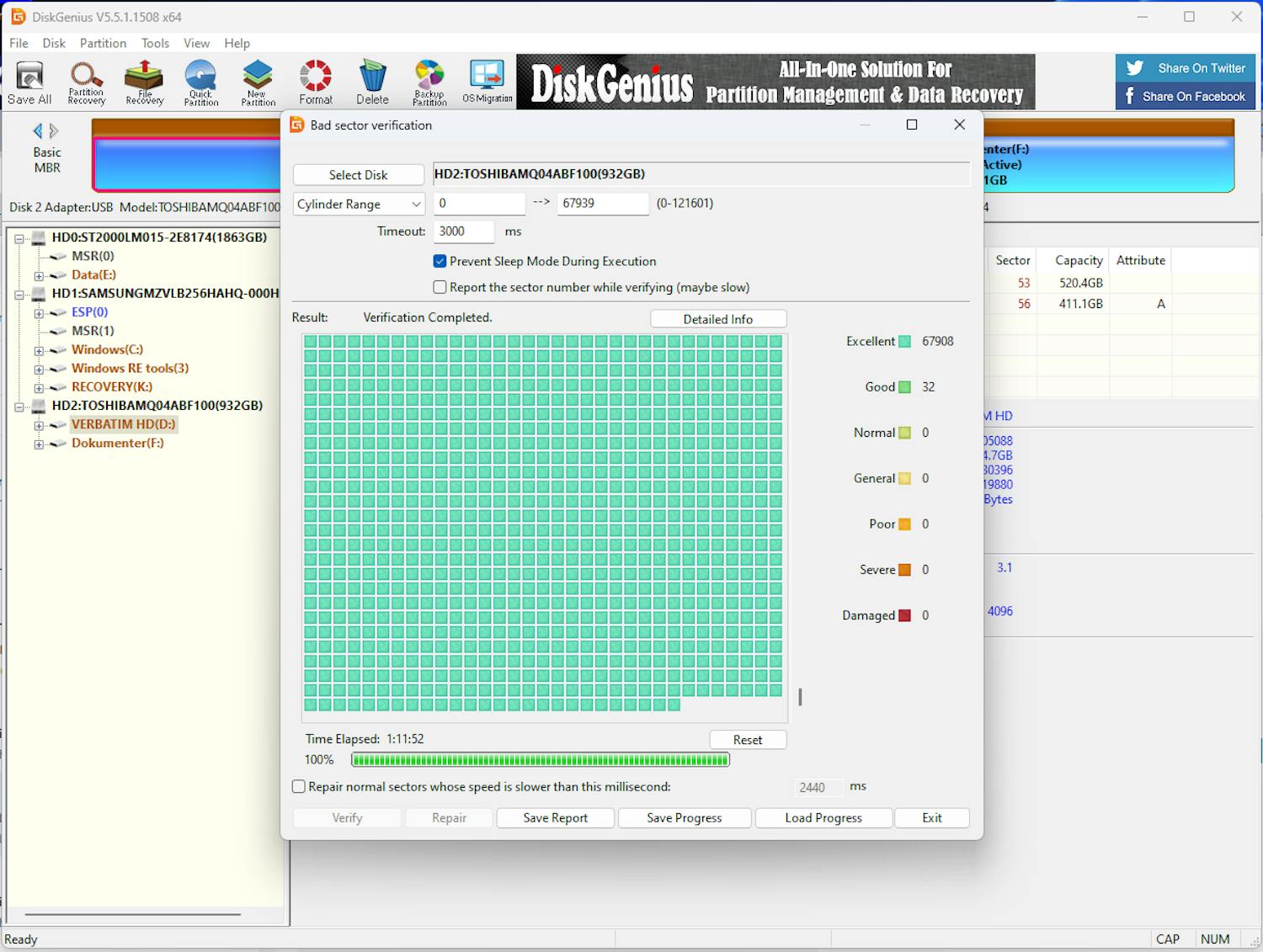Open the Tools menu
1263x952 pixels.
click(x=155, y=44)
